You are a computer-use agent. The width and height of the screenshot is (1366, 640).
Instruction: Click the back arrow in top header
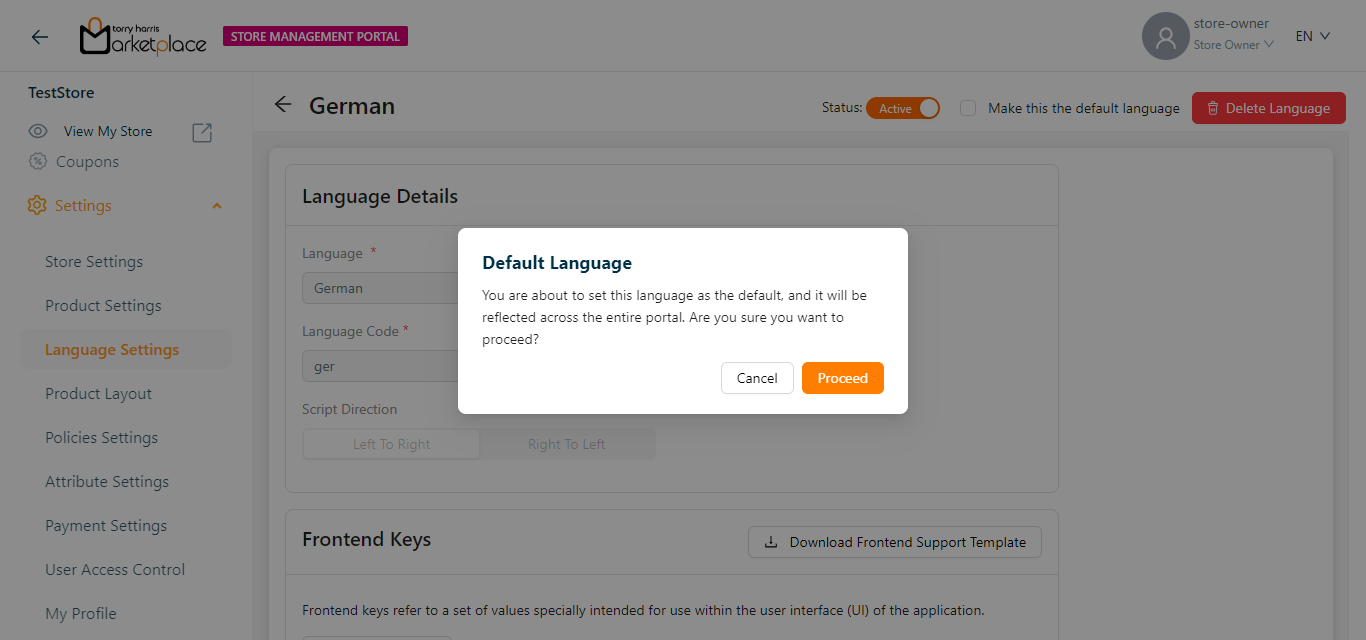tap(39, 37)
